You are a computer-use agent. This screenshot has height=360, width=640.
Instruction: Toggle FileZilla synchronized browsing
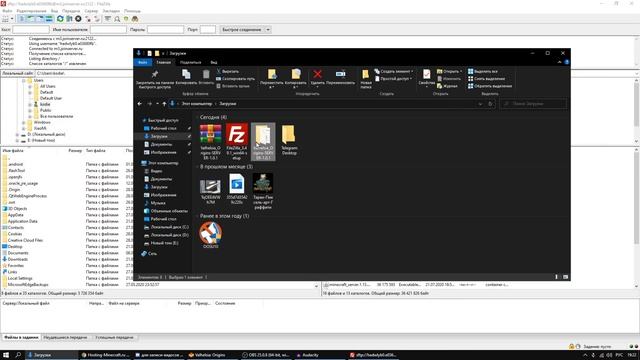(x=126, y=19)
